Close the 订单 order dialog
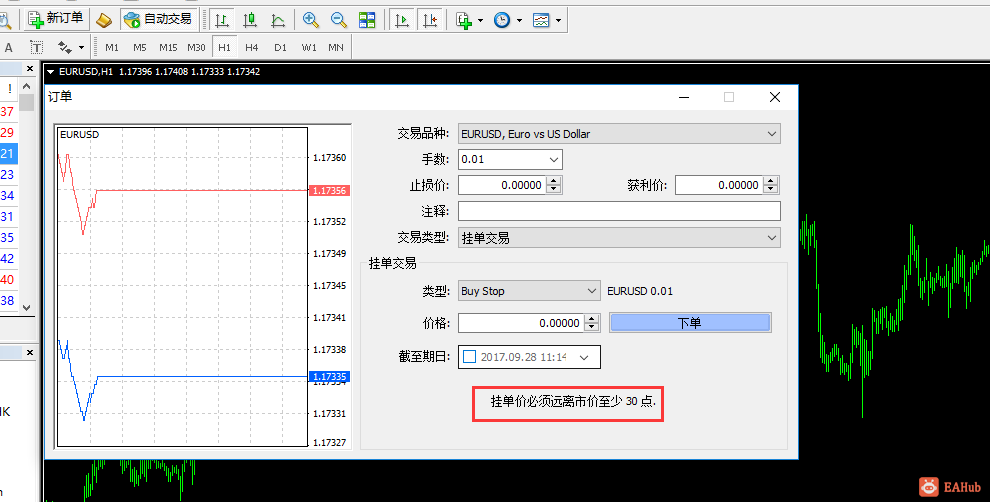 (x=775, y=97)
